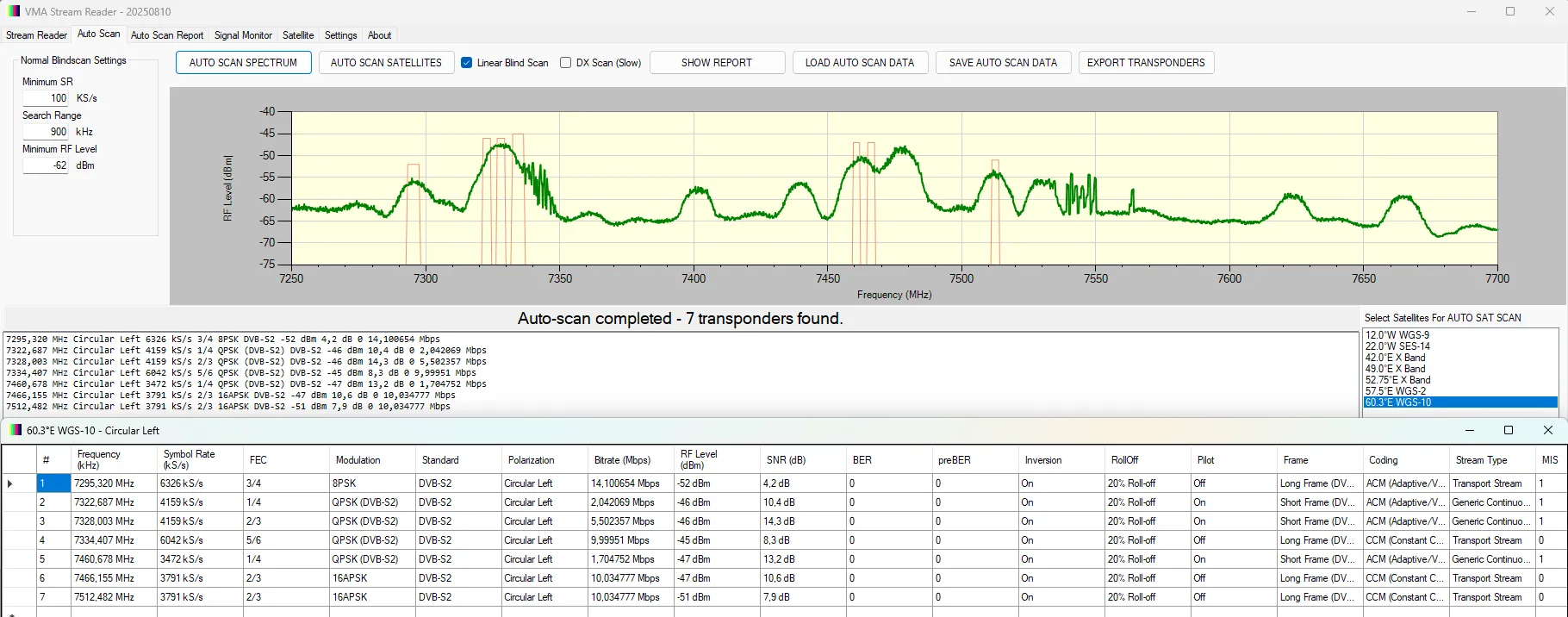Click SAVE AUTO SCAN DATA
This screenshot has width=1568, height=617.
click(x=1003, y=63)
